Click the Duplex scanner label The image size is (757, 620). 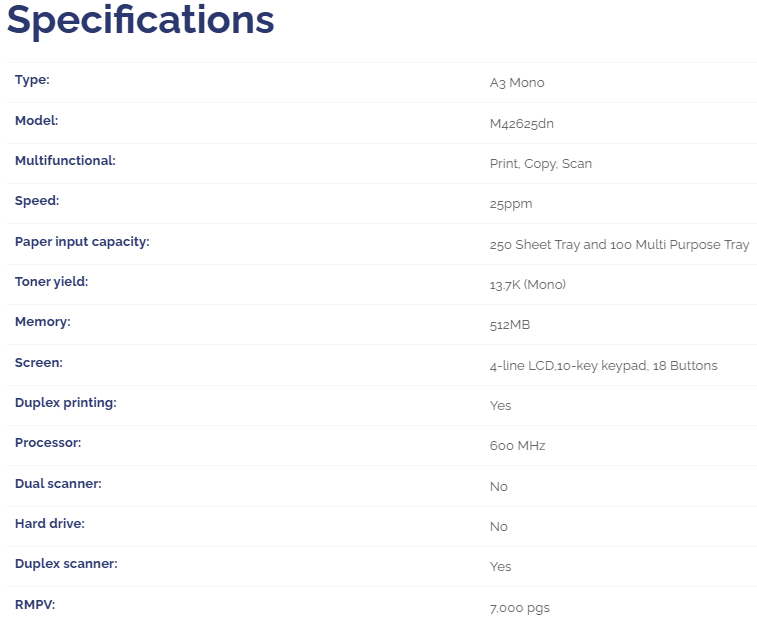click(x=66, y=564)
